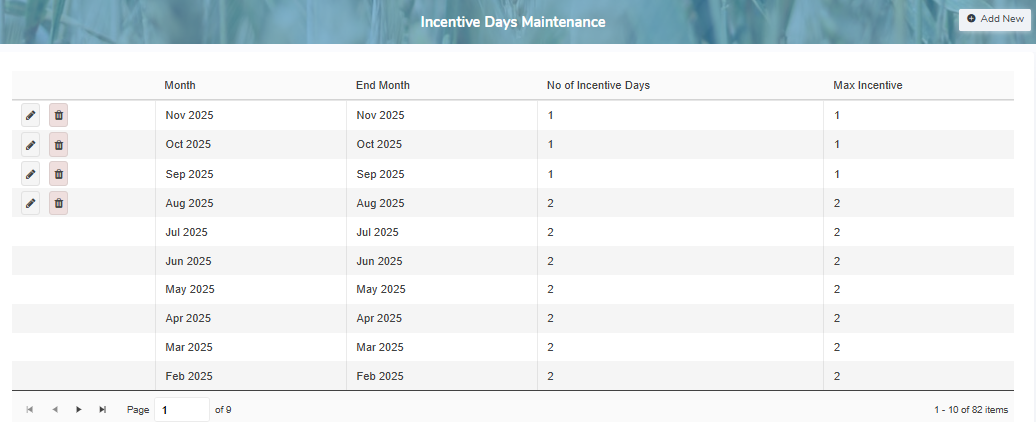Screen dimensions: 1036x422
Task: Sort by No of Incentive Days header
Action: (598, 86)
